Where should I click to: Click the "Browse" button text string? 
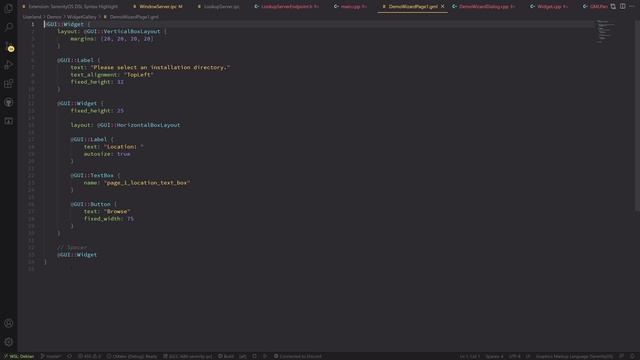click(117, 211)
